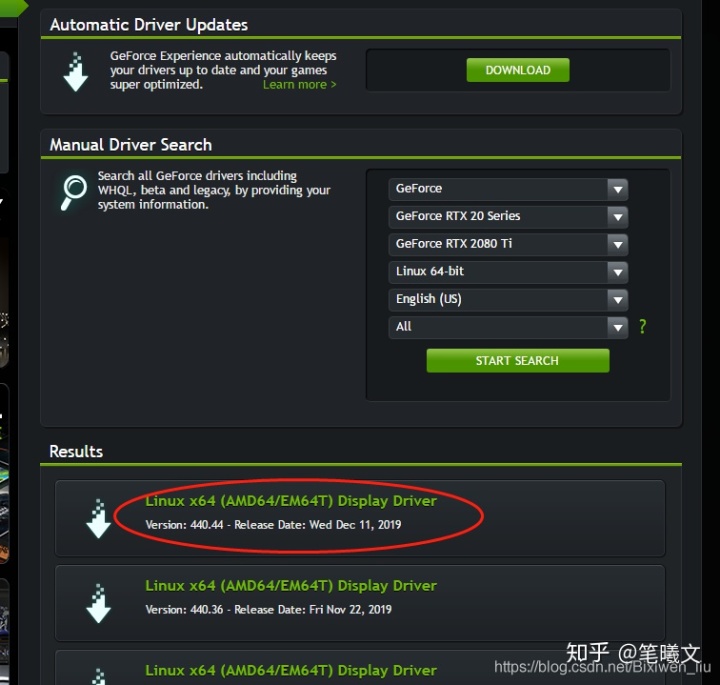Click the green question mark help icon
This screenshot has height=685, width=720.
[642, 327]
